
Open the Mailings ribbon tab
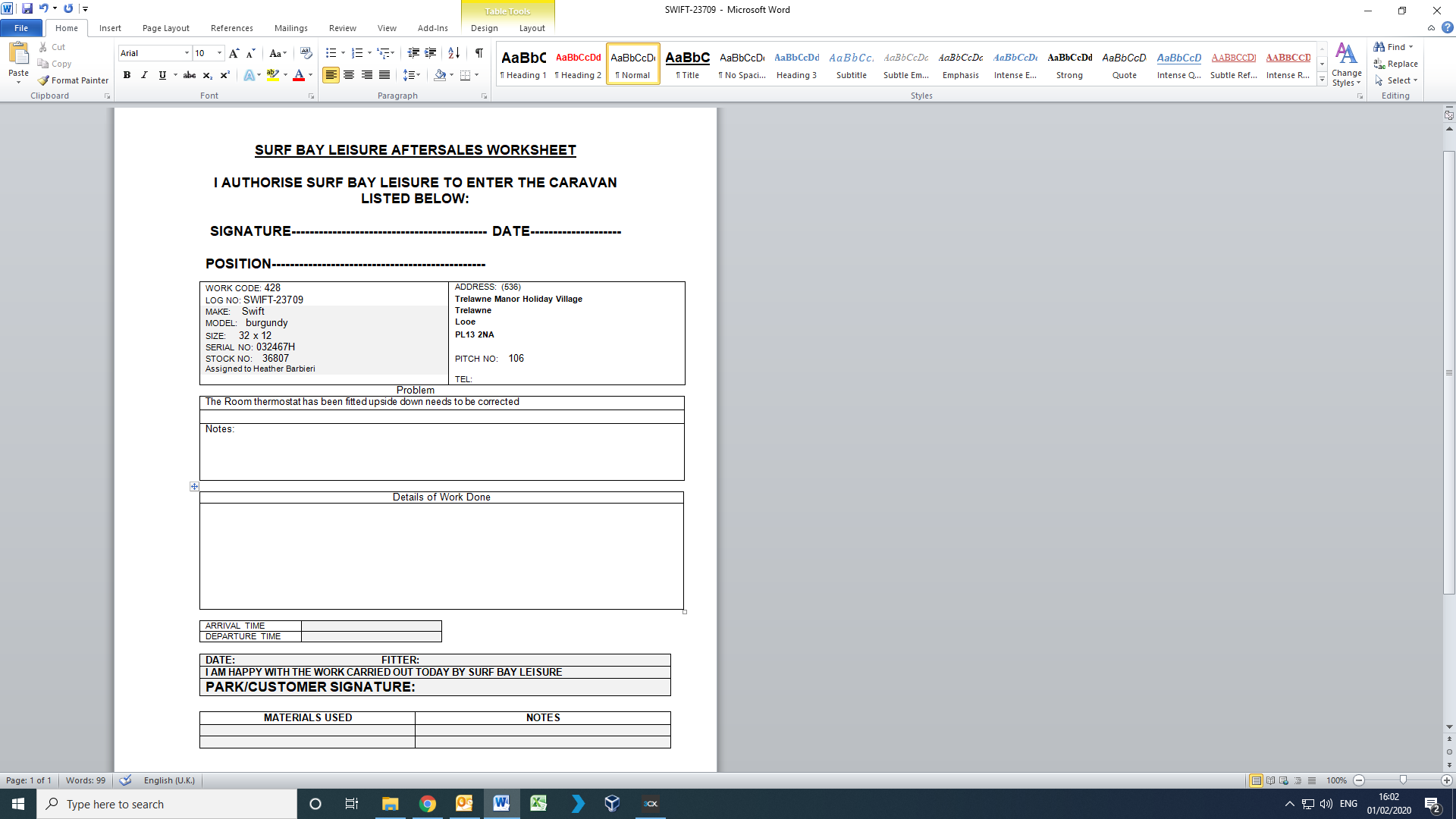[290, 28]
